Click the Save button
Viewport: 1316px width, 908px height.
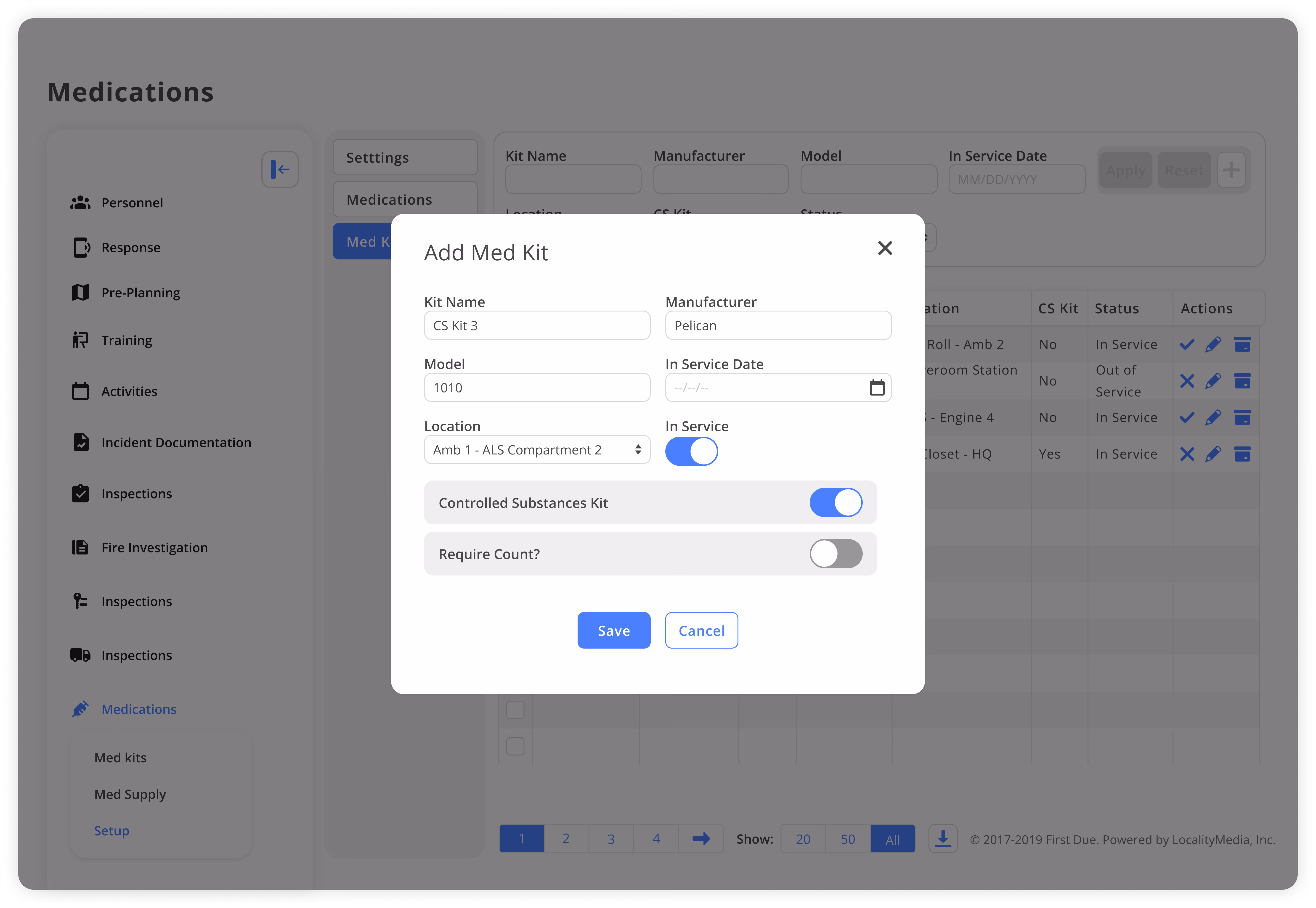(614, 630)
